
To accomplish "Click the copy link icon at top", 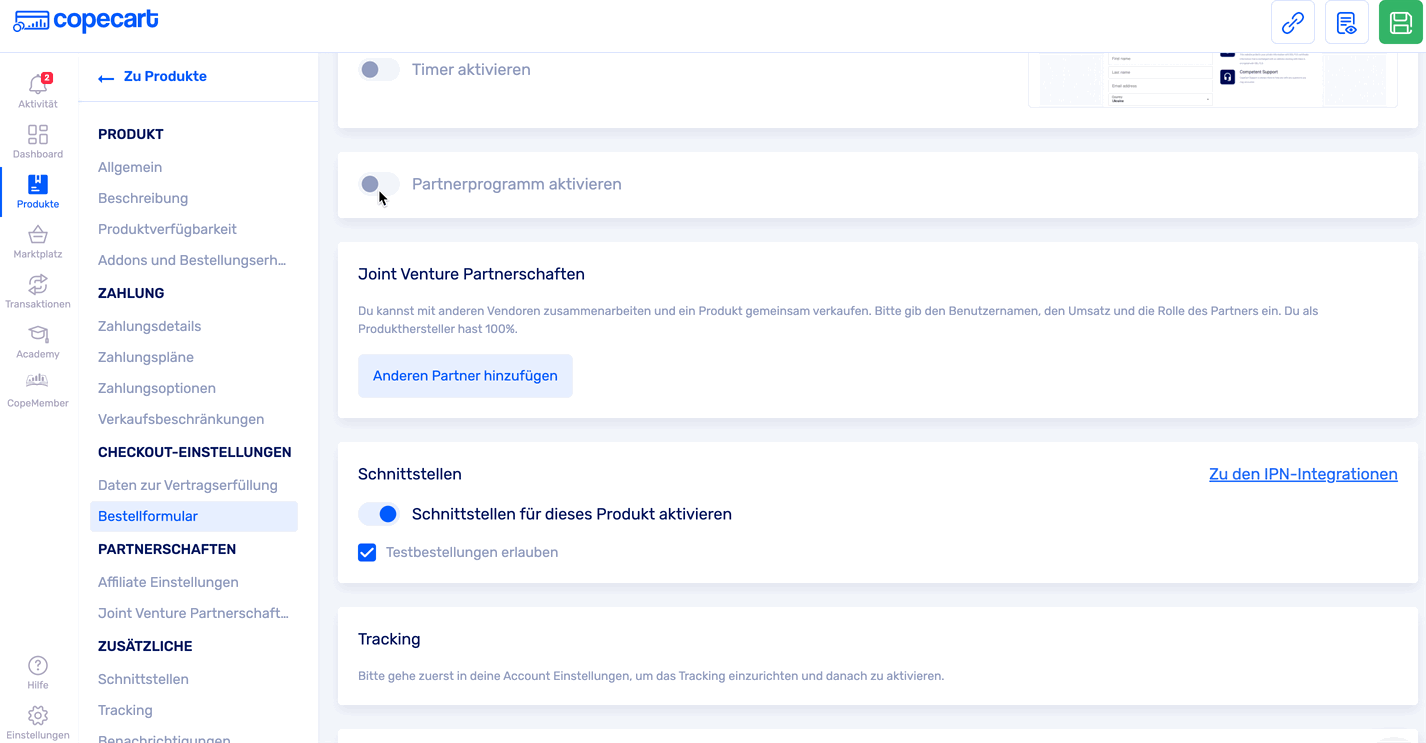I will click(1293, 22).
